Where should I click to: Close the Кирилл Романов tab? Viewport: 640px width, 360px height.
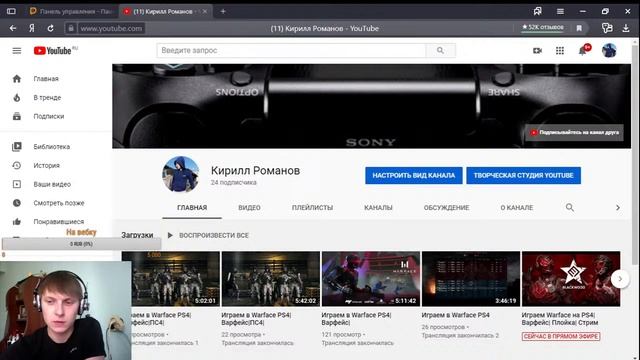[x=205, y=11]
